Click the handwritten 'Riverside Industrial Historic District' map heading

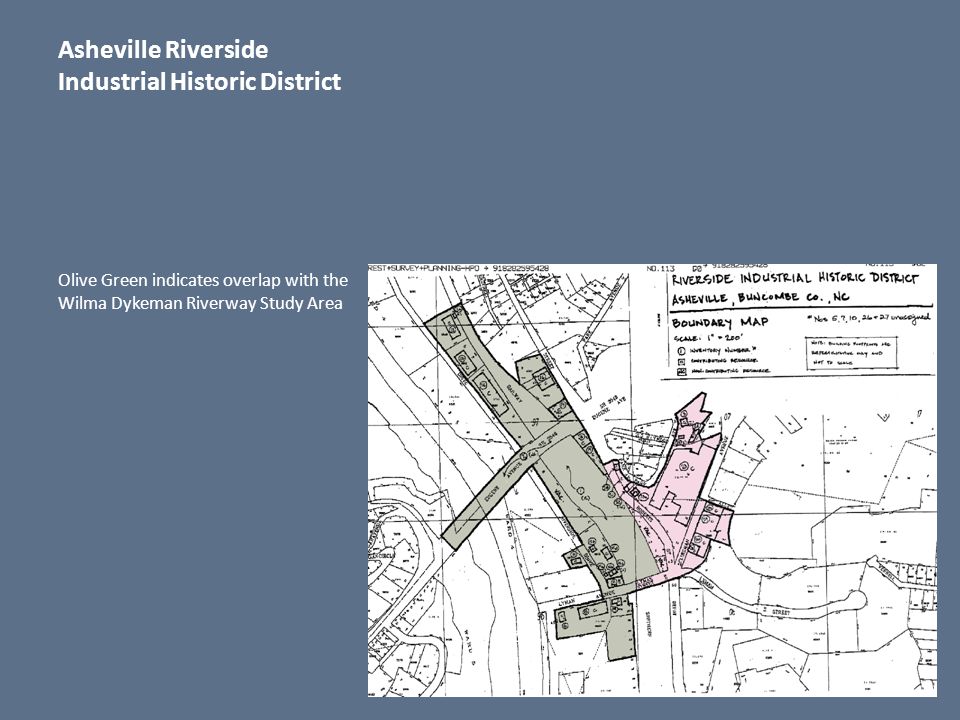(x=795, y=279)
